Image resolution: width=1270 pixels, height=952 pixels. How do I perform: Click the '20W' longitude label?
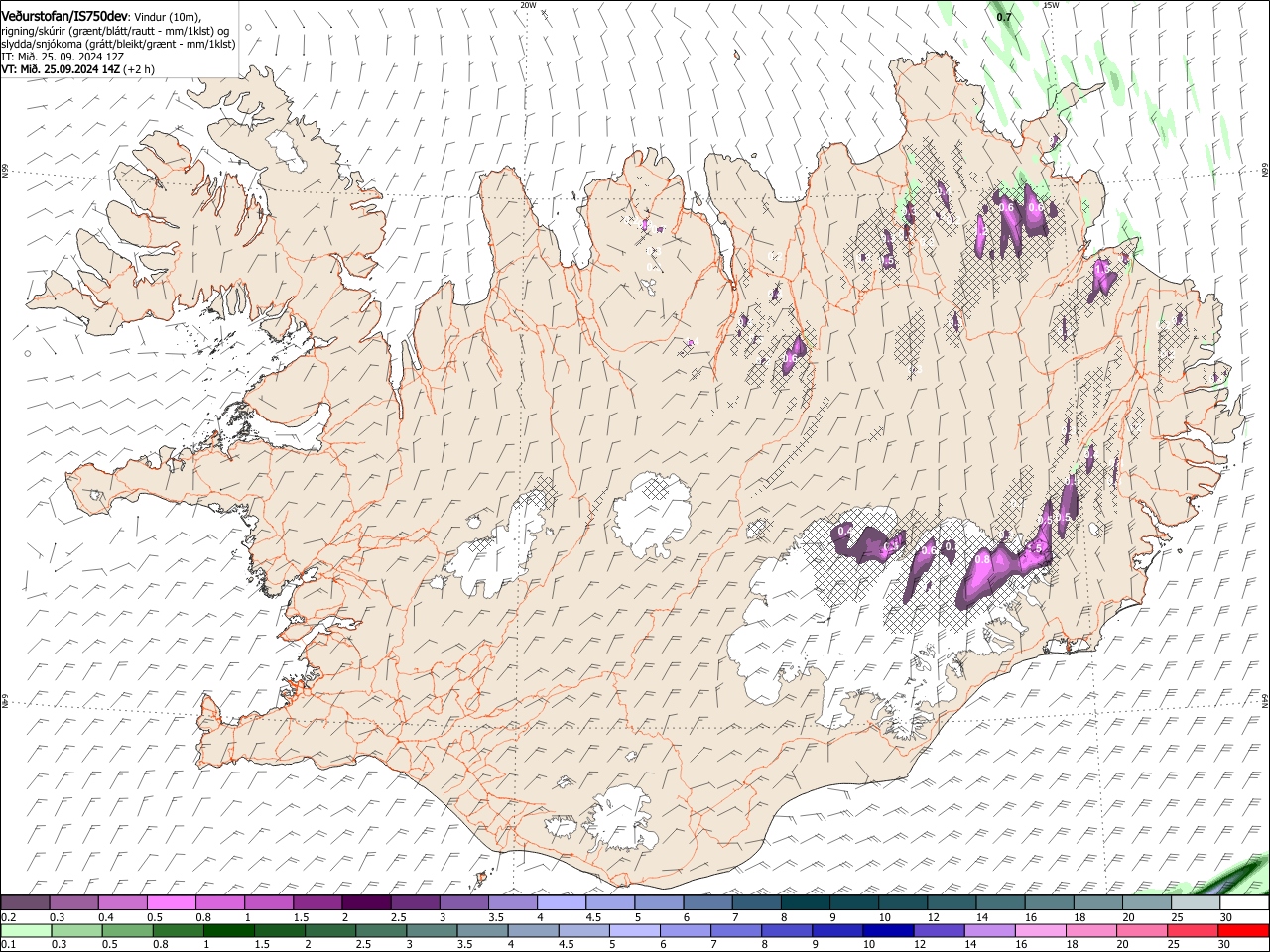tap(528, 5)
